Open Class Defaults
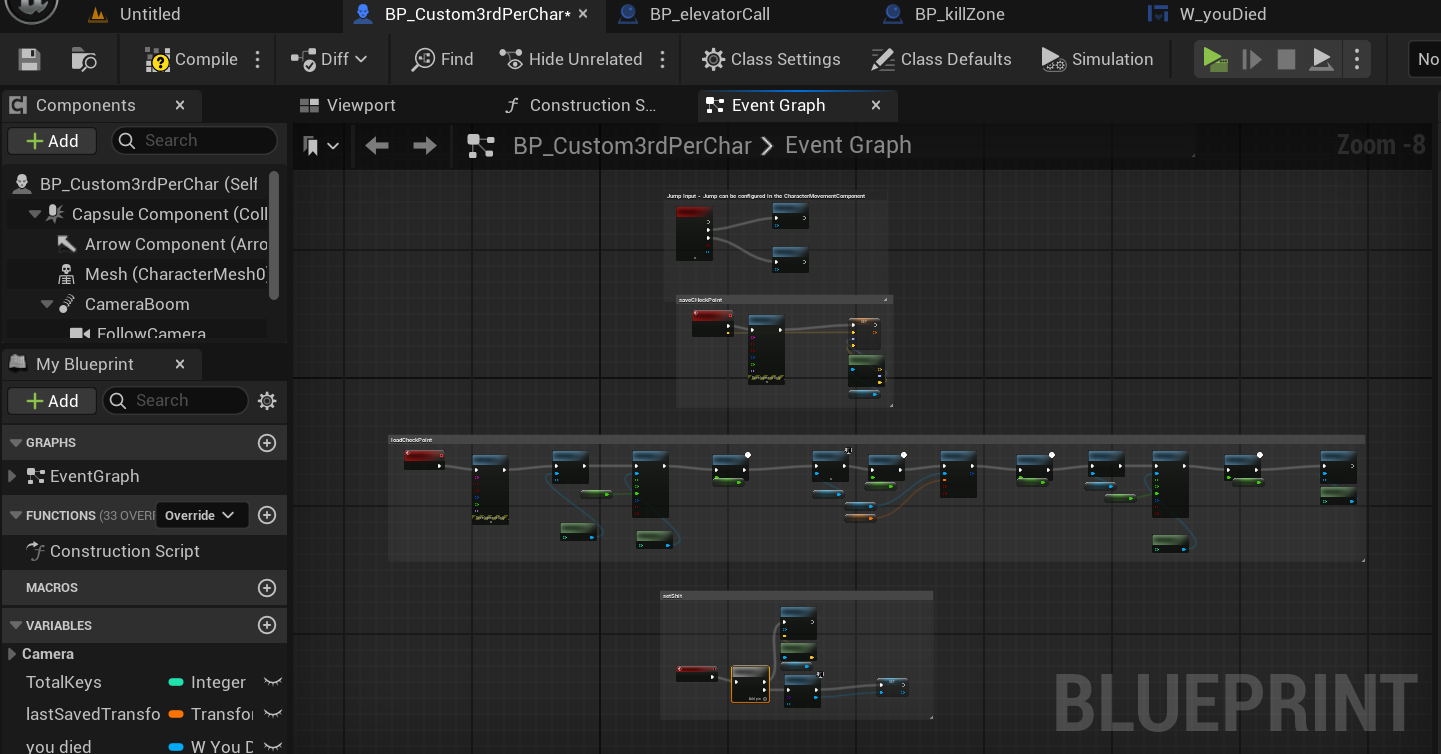This screenshot has width=1441, height=754. point(941,60)
